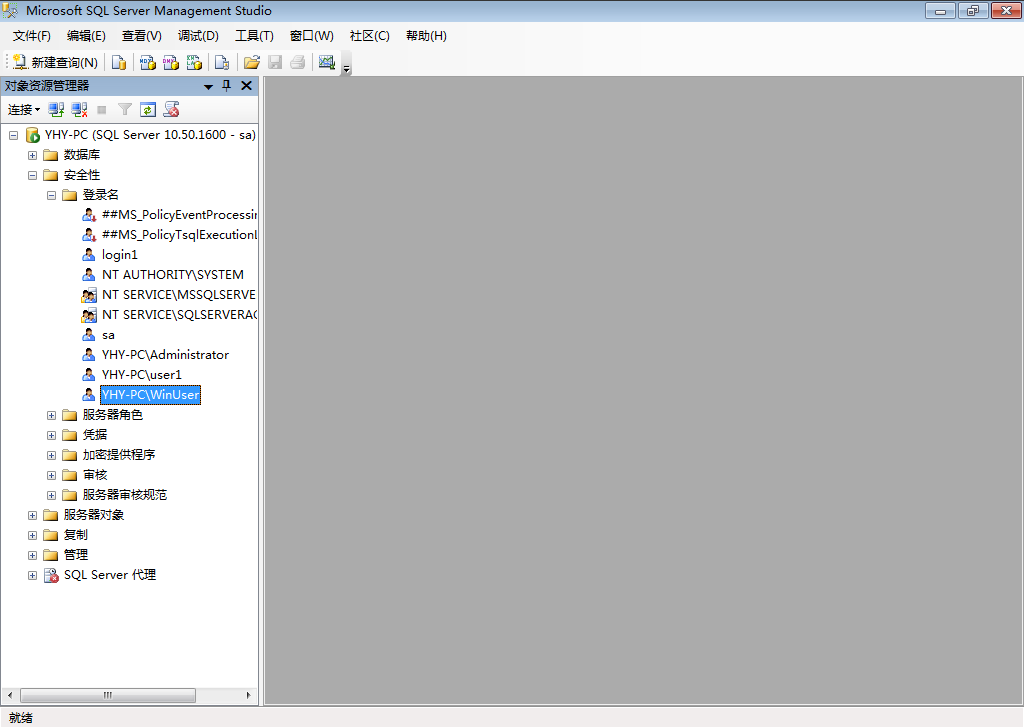Click the 新建查询 icon
Screen dimensions: 1024x728
[x=20, y=62]
